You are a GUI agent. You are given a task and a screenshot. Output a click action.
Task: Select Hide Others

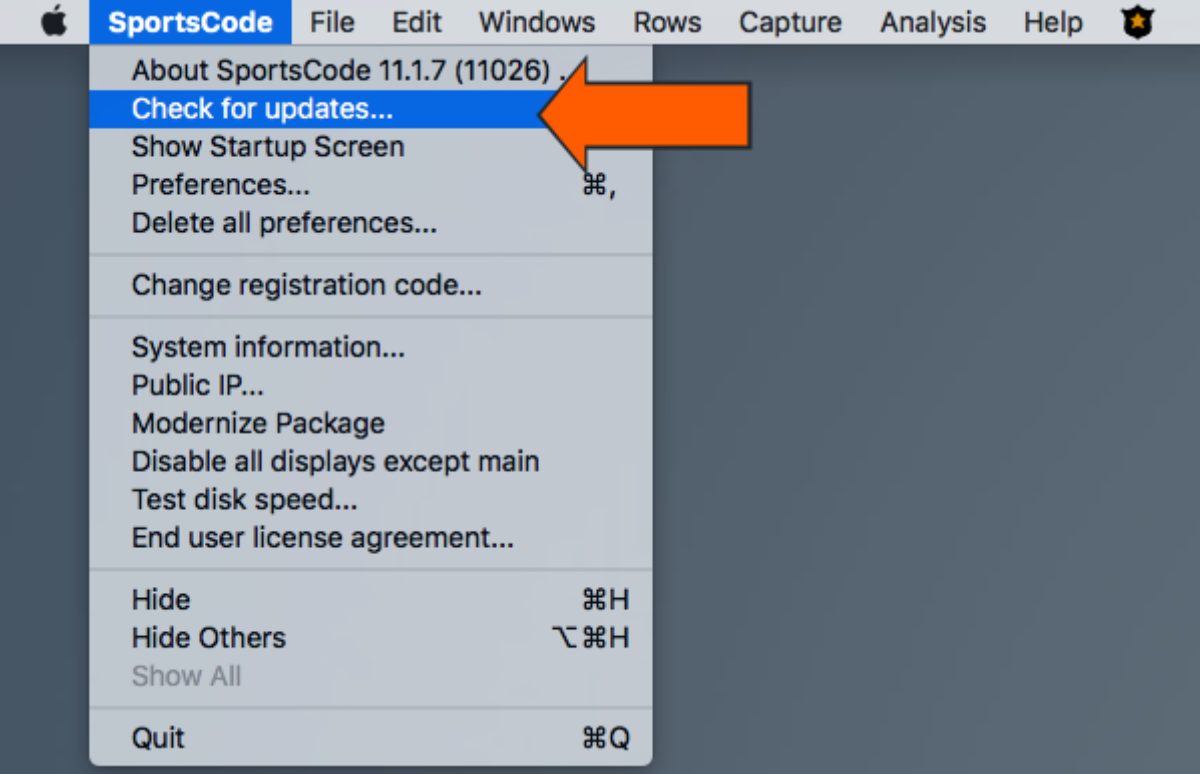pos(208,637)
